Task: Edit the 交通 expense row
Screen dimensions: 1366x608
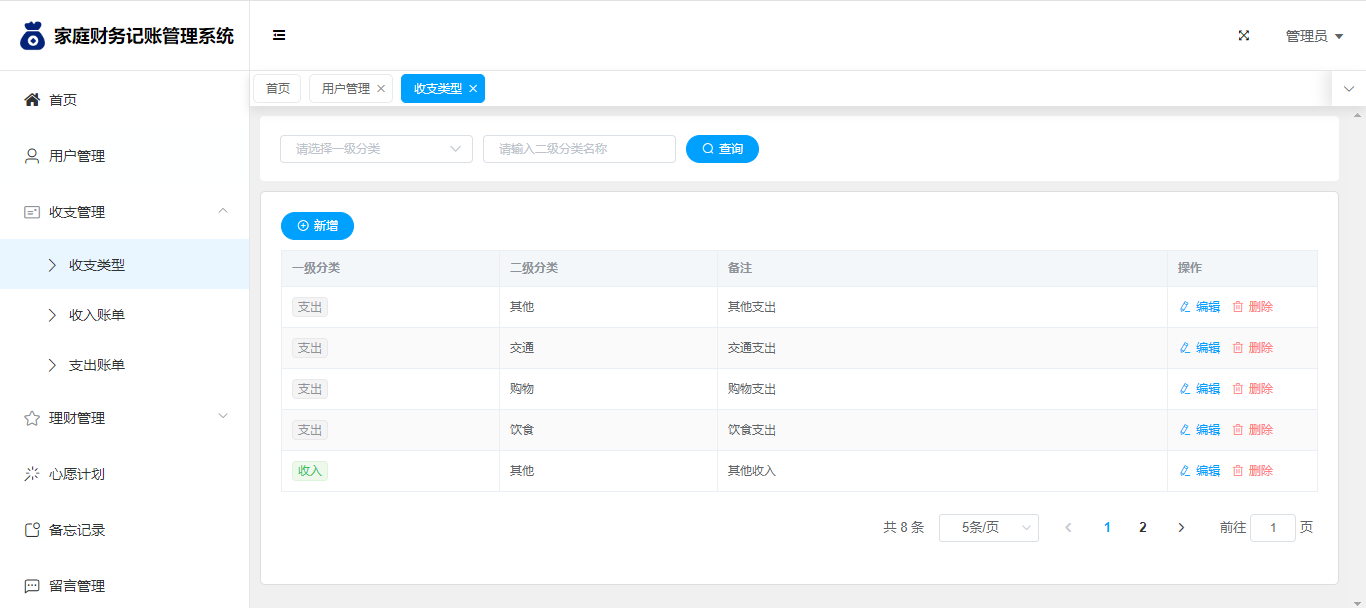Action: pyautogui.click(x=1200, y=348)
